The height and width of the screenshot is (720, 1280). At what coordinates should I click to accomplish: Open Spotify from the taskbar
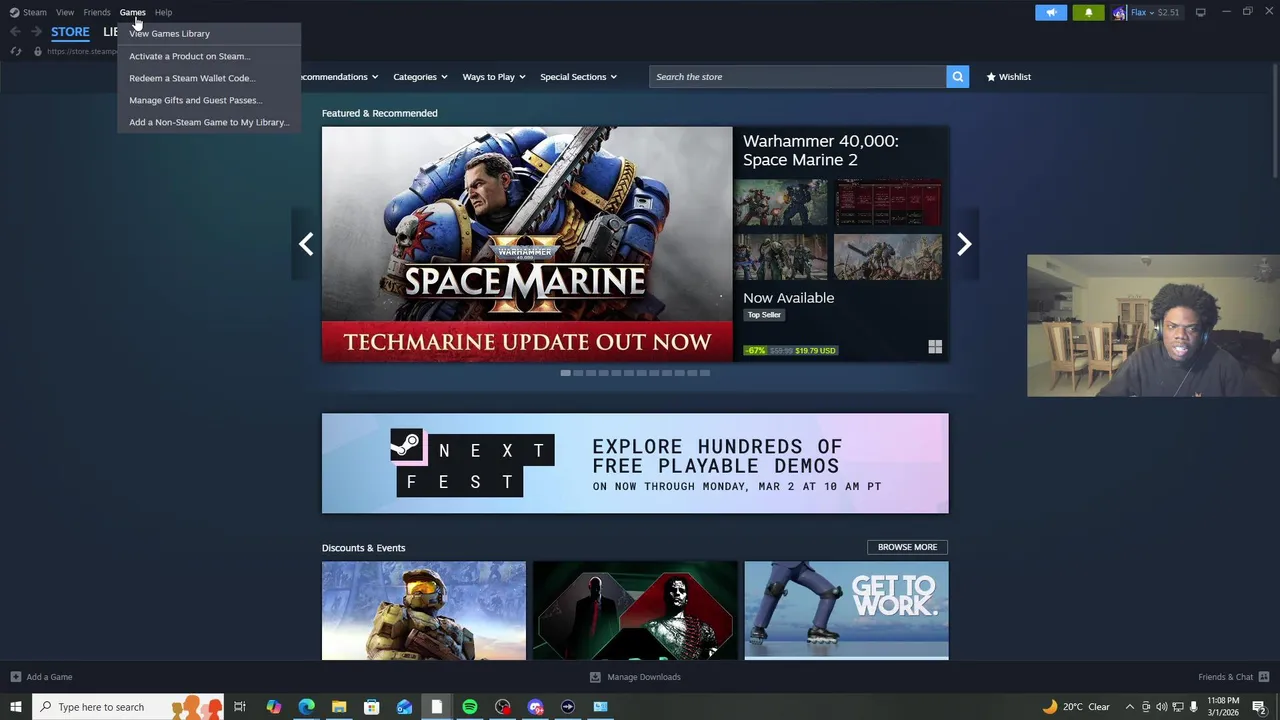[x=470, y=707]
